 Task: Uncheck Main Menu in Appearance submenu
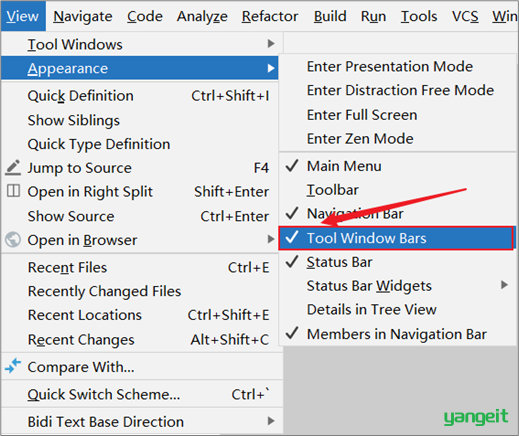pyautogui.click(x=397, y=166)
